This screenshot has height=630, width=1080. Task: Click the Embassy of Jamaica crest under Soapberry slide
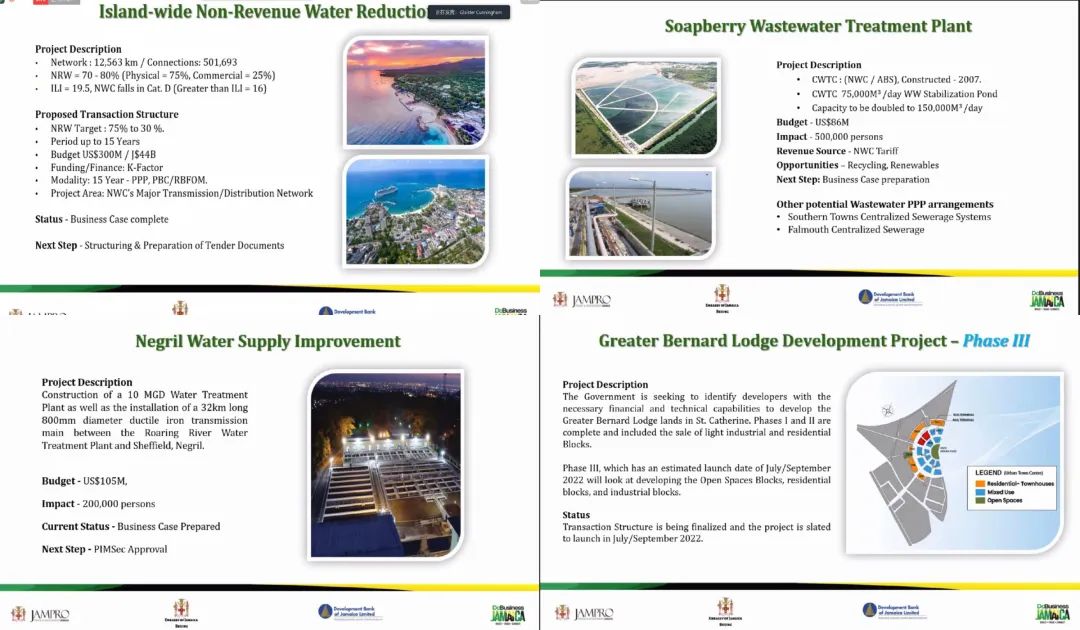tap(722, 298)
